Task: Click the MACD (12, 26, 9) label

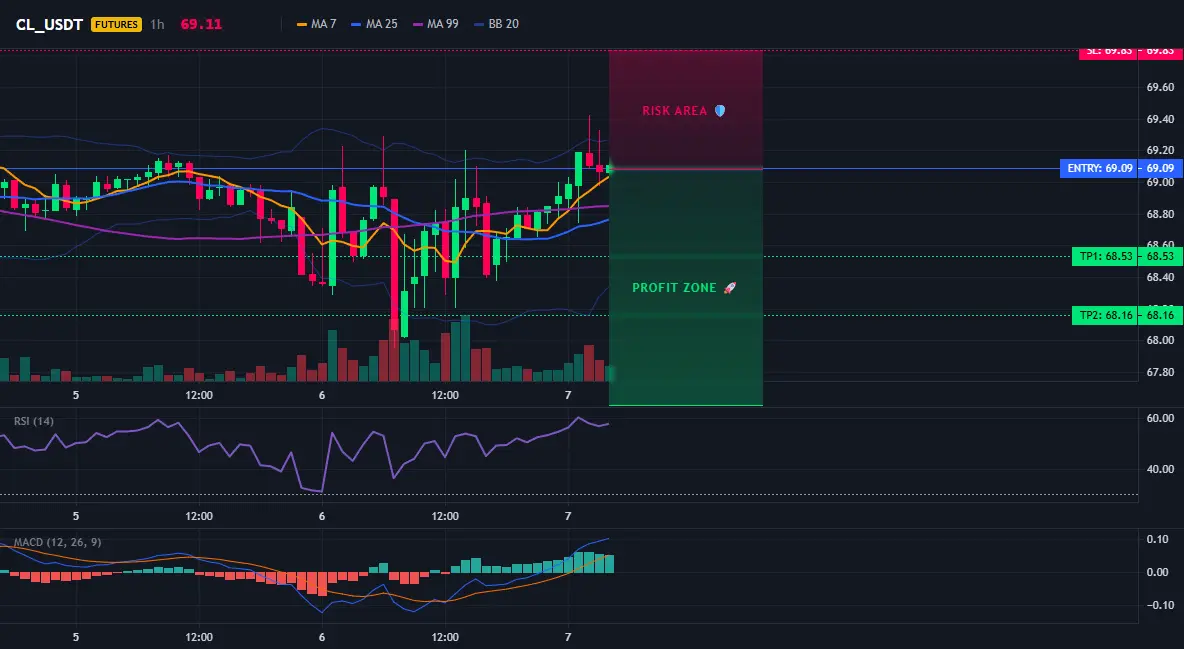Action: coord(57,542)
